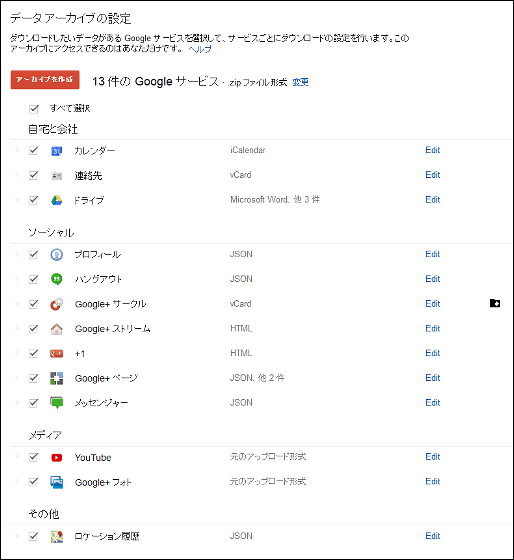Click Edit for Google+ Stream row
This screenshot has width=514, height=560.
[x=433, y=328]
